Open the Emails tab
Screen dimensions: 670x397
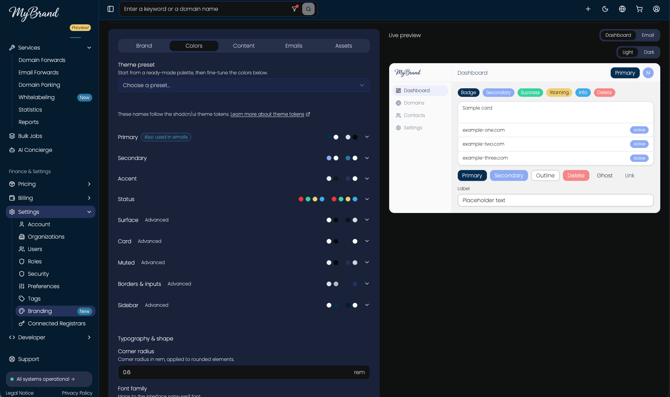(x=294, y=46)
